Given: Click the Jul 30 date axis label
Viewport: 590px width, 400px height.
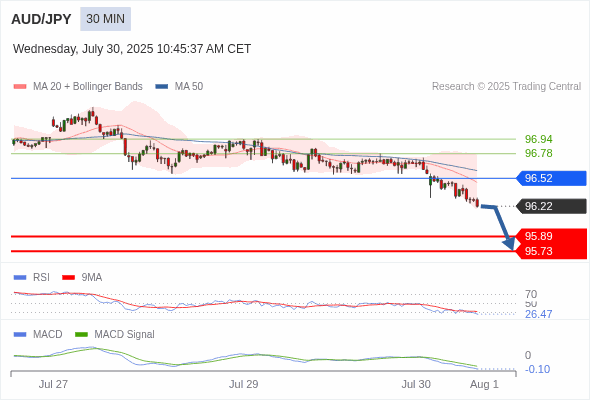Looking at the screenshot, I should tap(416, 385).
